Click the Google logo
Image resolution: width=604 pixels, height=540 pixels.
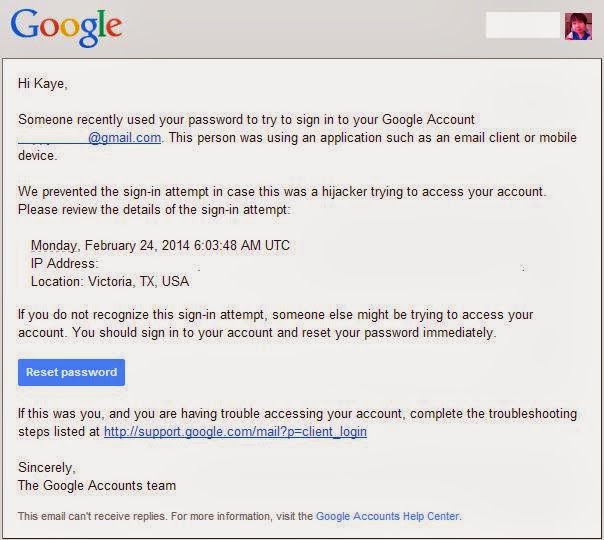click(x=66, y=28)
